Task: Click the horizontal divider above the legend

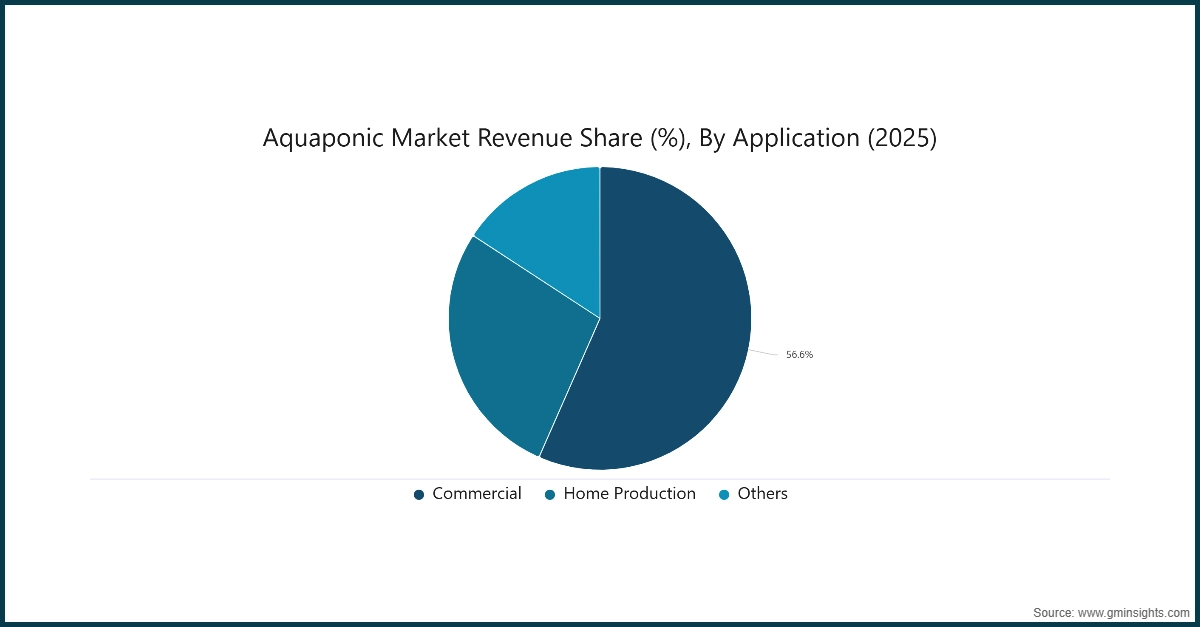Action: coord(300,479)
